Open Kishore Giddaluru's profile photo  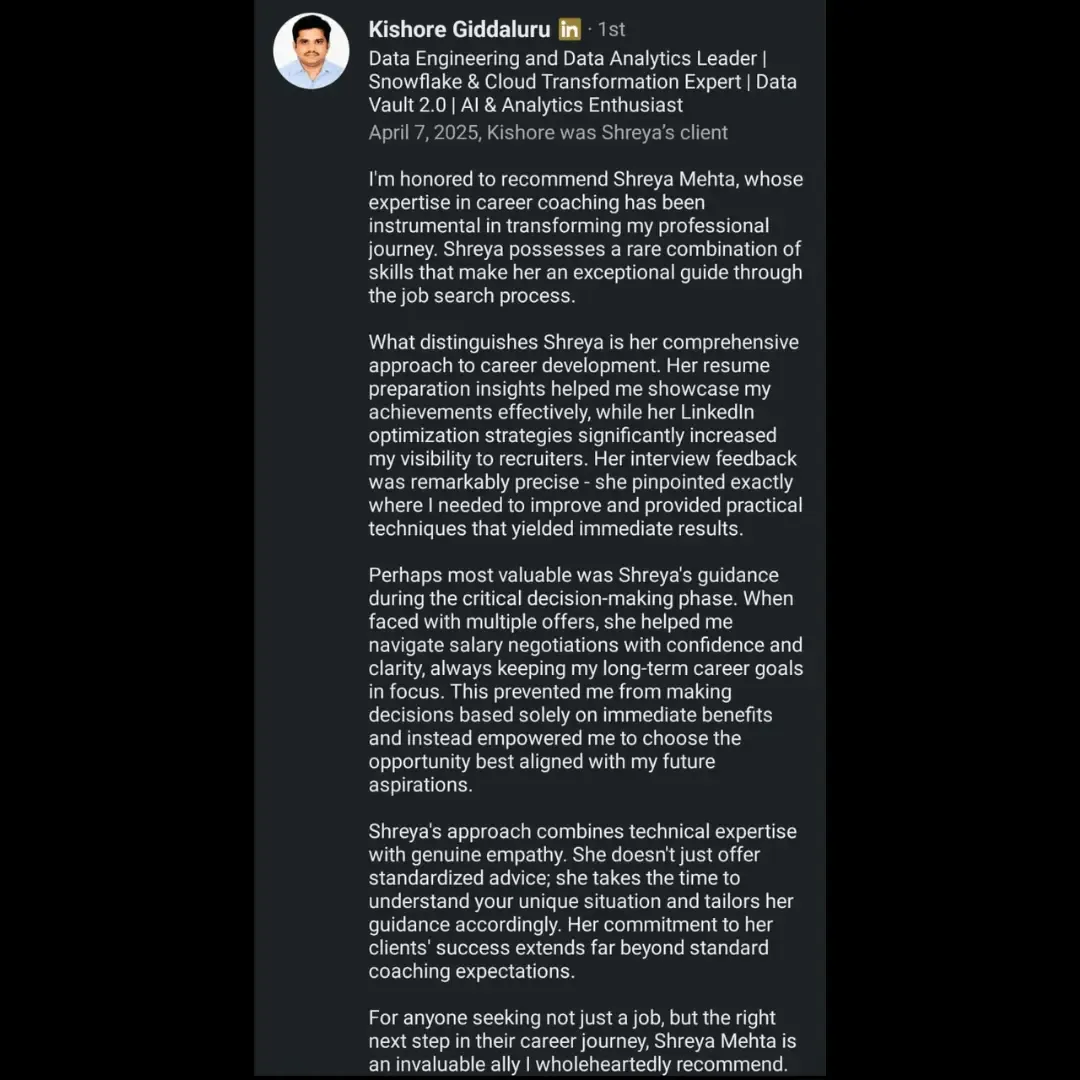coord(311,51)
